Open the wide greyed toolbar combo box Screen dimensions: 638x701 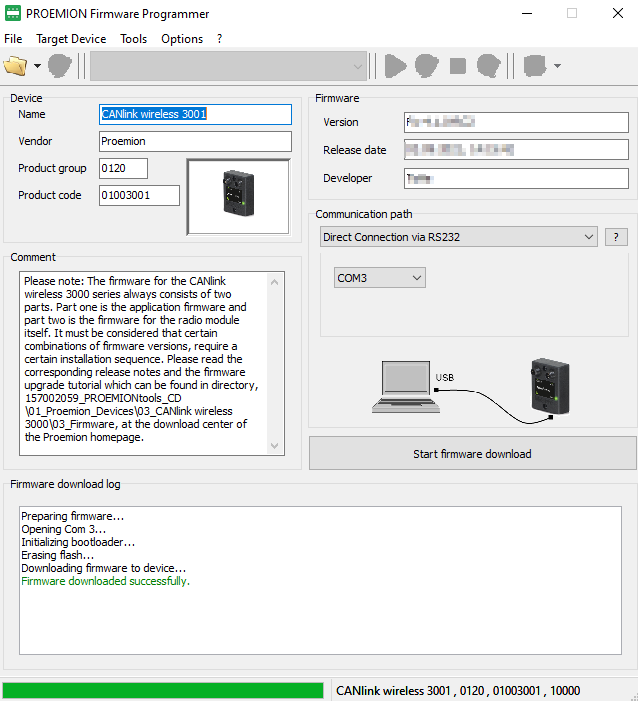point(229,66)
